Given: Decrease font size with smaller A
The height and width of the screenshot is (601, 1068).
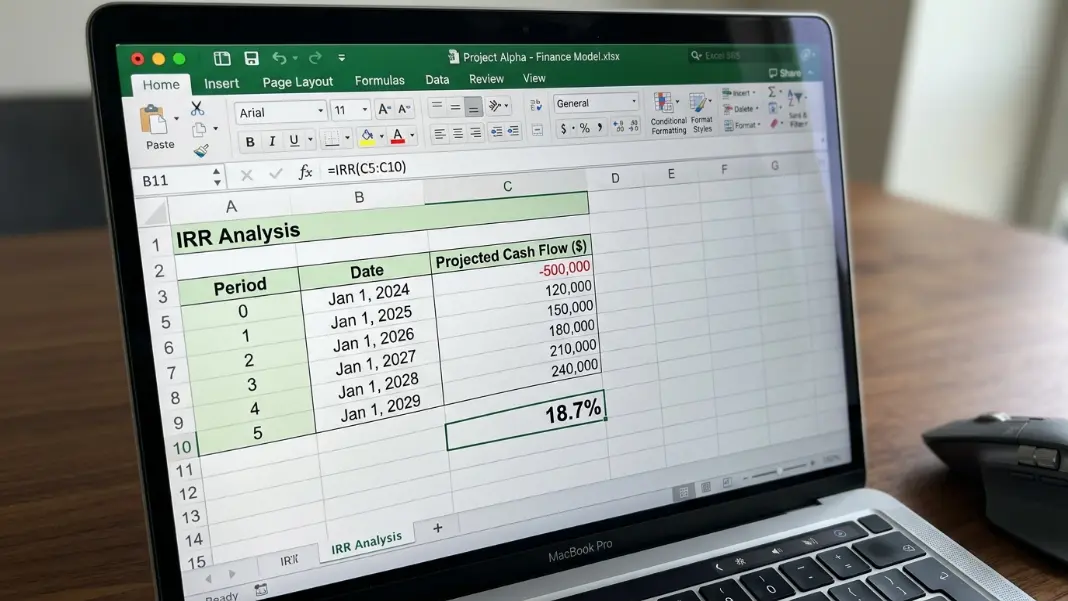Looking at the screenshot, I should (x=404, y=109).
